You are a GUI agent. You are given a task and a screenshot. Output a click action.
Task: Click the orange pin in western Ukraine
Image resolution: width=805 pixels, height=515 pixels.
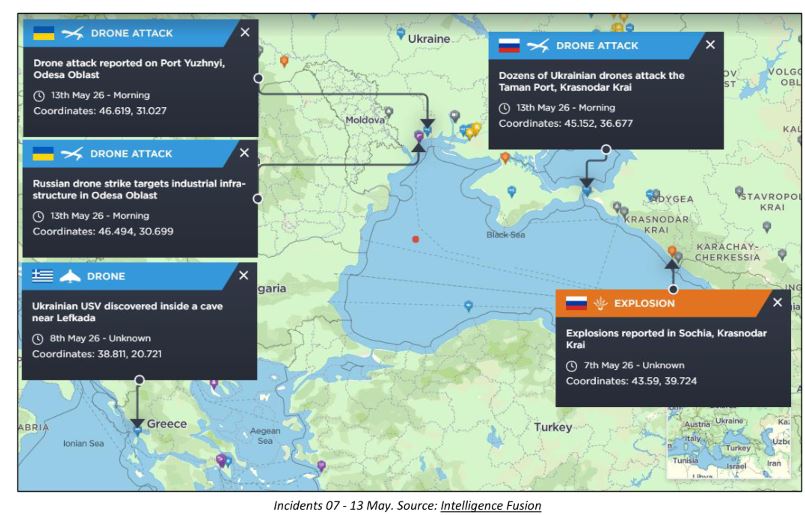[x=284, y=62]
